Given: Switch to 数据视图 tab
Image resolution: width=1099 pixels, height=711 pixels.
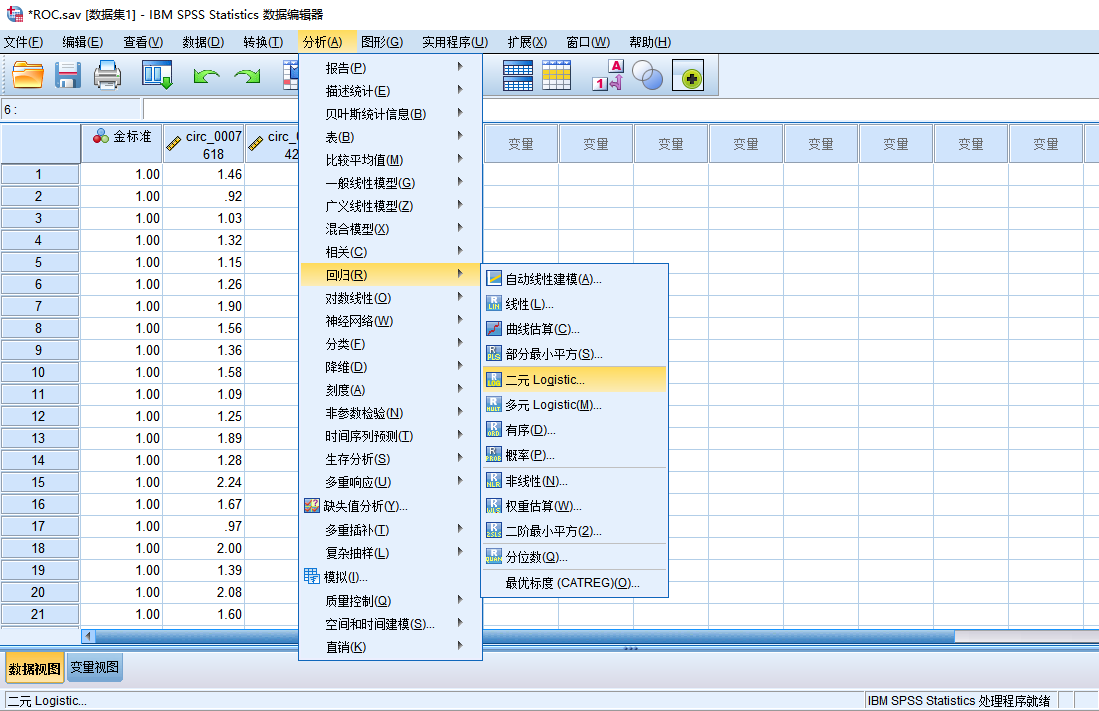Looking at the screenshot, I should (x=34, y=669).
